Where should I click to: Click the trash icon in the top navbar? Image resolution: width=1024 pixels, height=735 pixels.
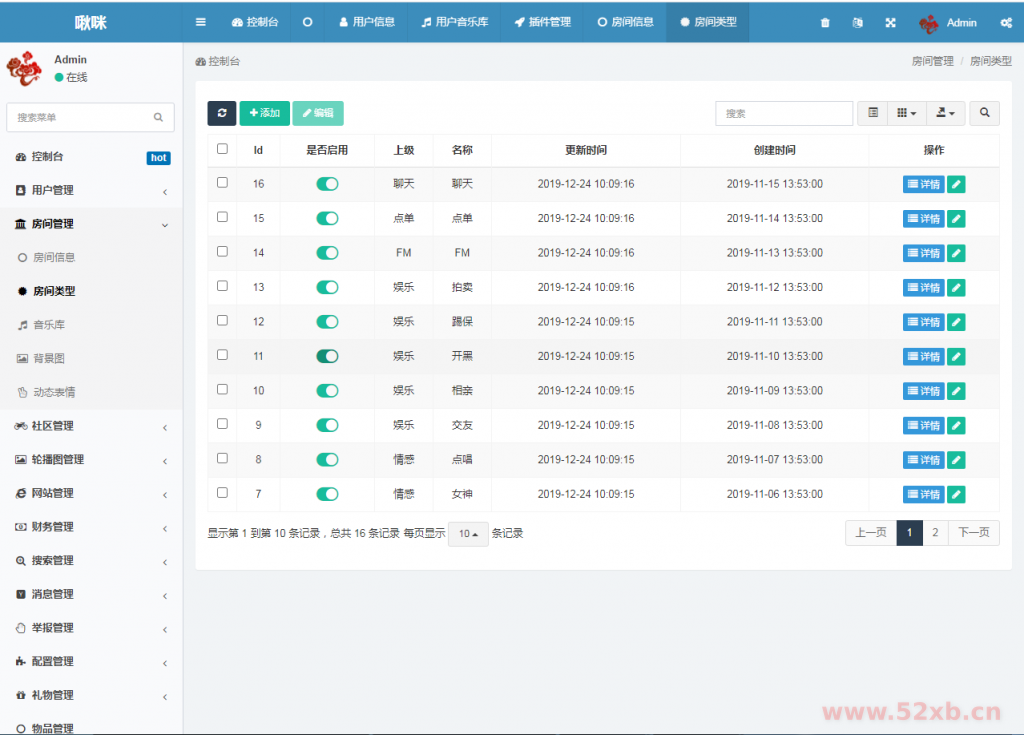click(825, 21)
